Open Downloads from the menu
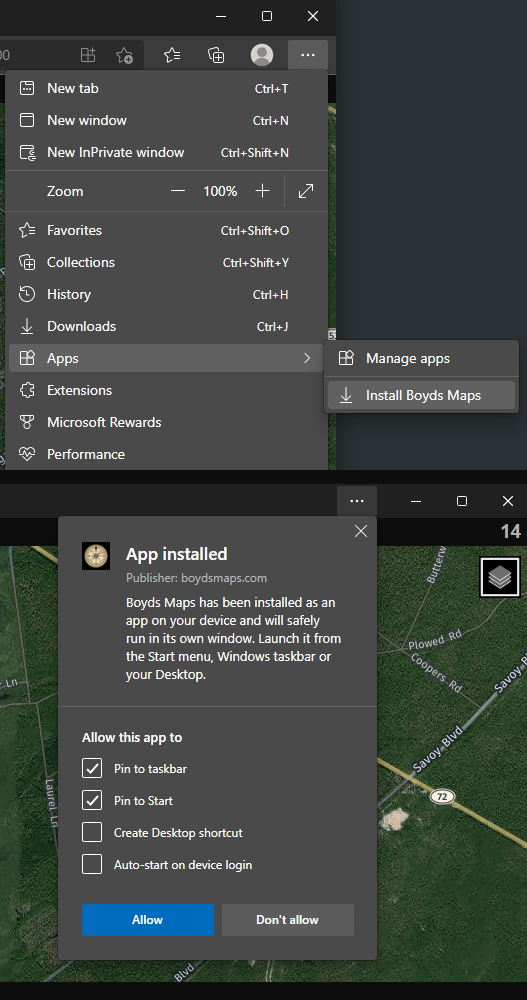This screenshot has width=527, height=1000. click(x=167, y=326)
